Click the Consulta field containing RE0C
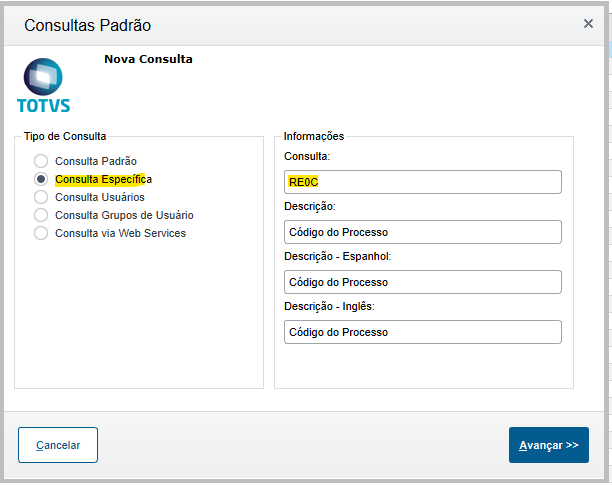Image resolution: width=612 pixels, height=486 pixels. (x=422, y=182)
